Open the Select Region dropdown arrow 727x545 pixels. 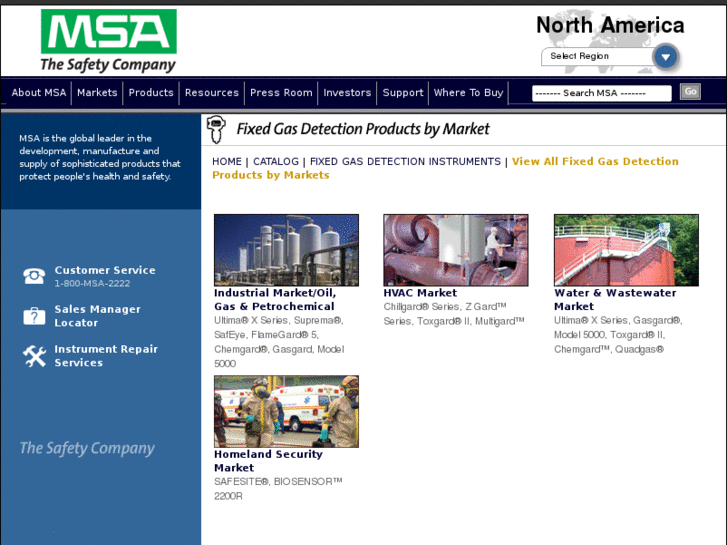coord(666,57)
